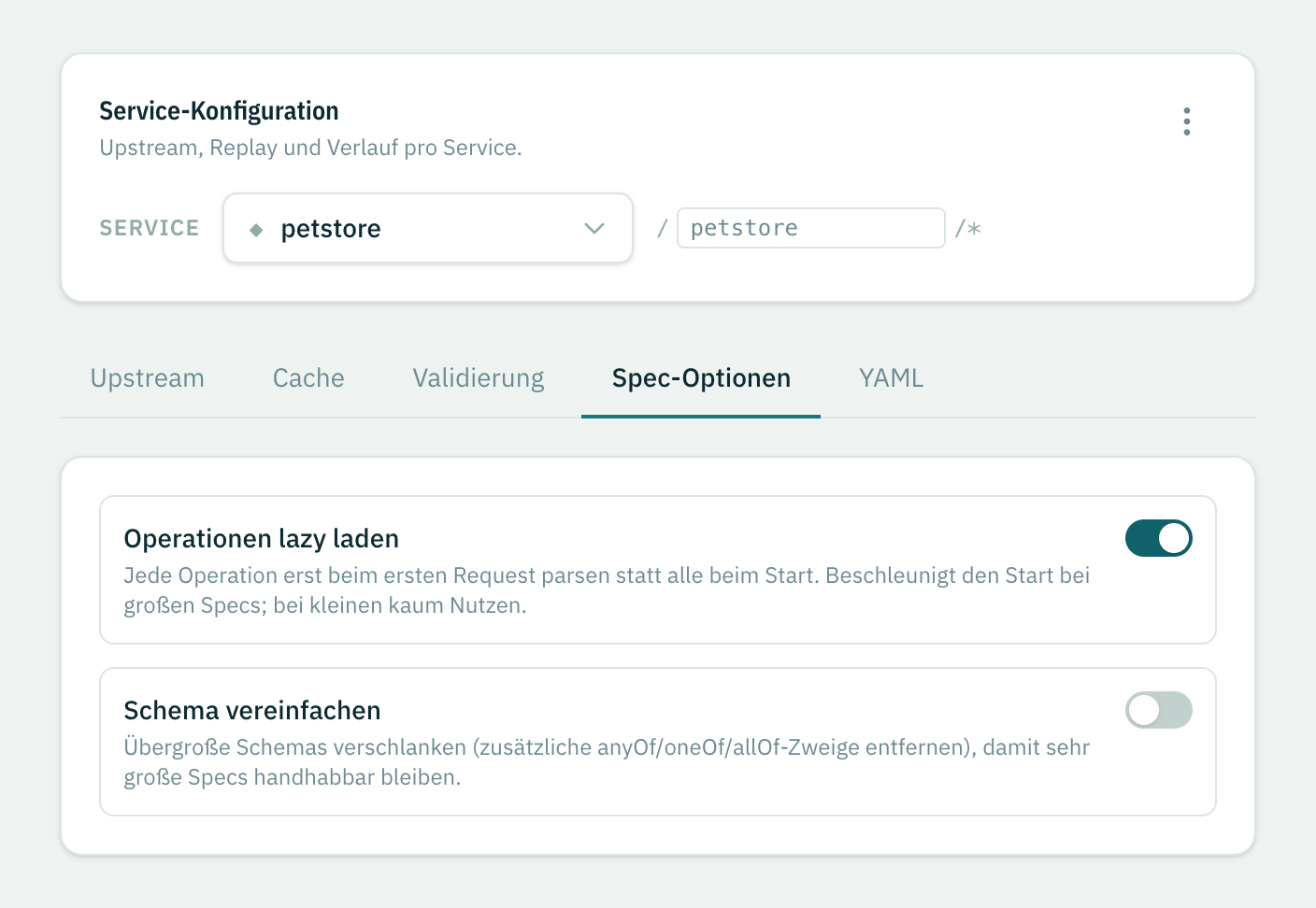The width and height of the screenshot is (1316, 908).
Task: Click the Service-Konfiguration heading
Action: [x=219, y=111]
